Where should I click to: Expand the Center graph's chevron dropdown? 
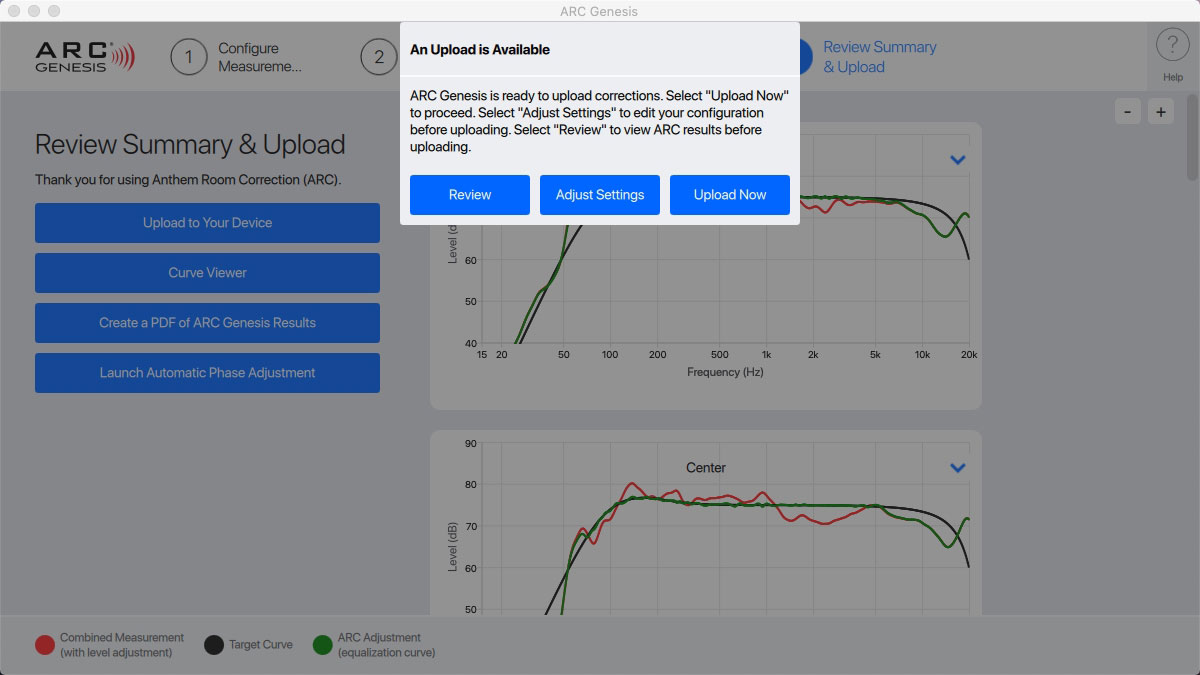[x=957, y=468]
